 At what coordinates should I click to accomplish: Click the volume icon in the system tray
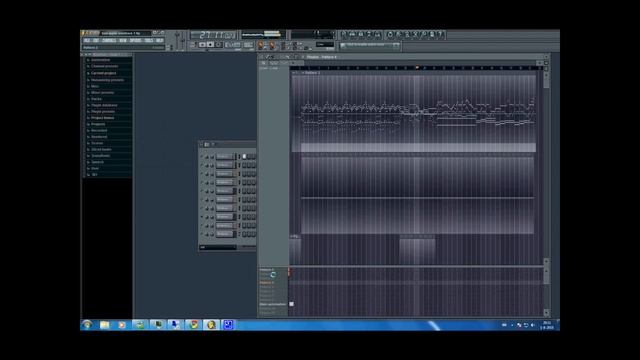click(x=533, y=325)
